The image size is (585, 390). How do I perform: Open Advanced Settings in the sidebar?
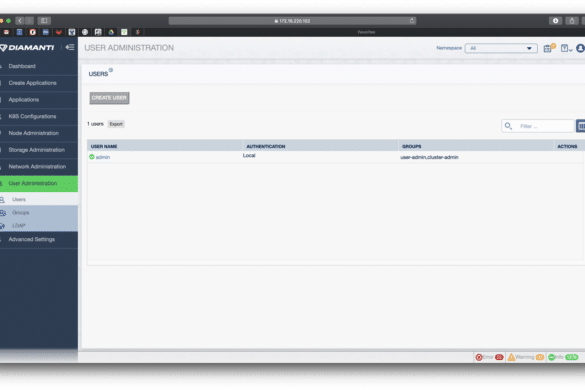(x=39, y=240)
